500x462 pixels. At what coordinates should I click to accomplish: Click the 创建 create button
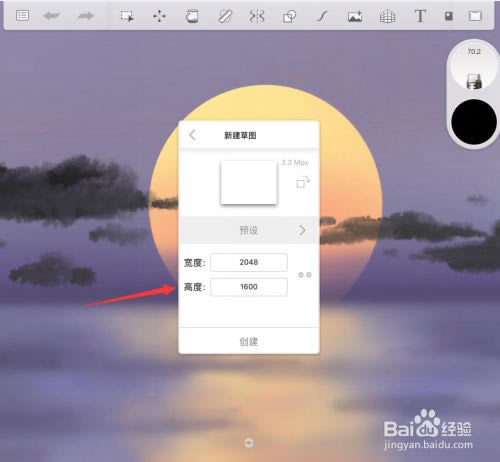coord(249,341)
